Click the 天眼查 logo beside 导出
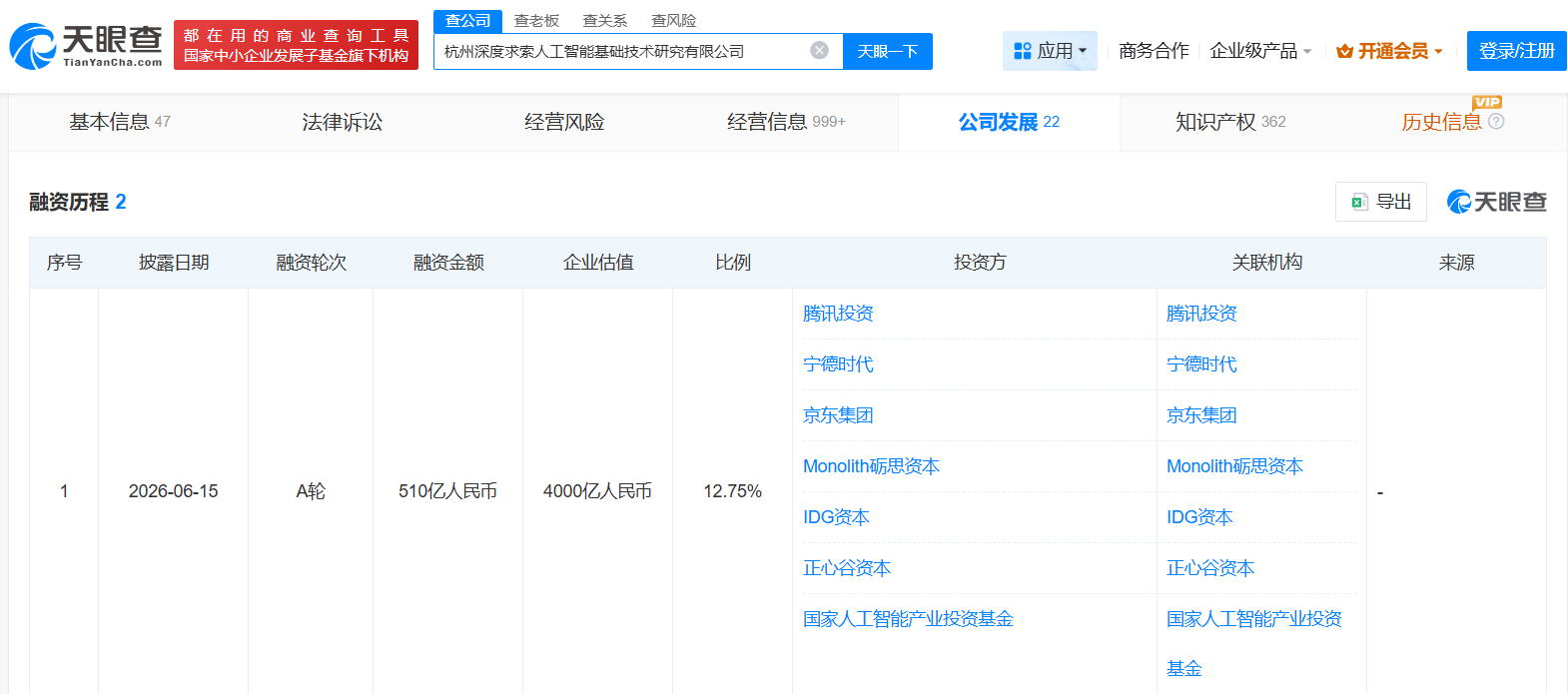The image size is (1568, 694). pos(1496,202)
